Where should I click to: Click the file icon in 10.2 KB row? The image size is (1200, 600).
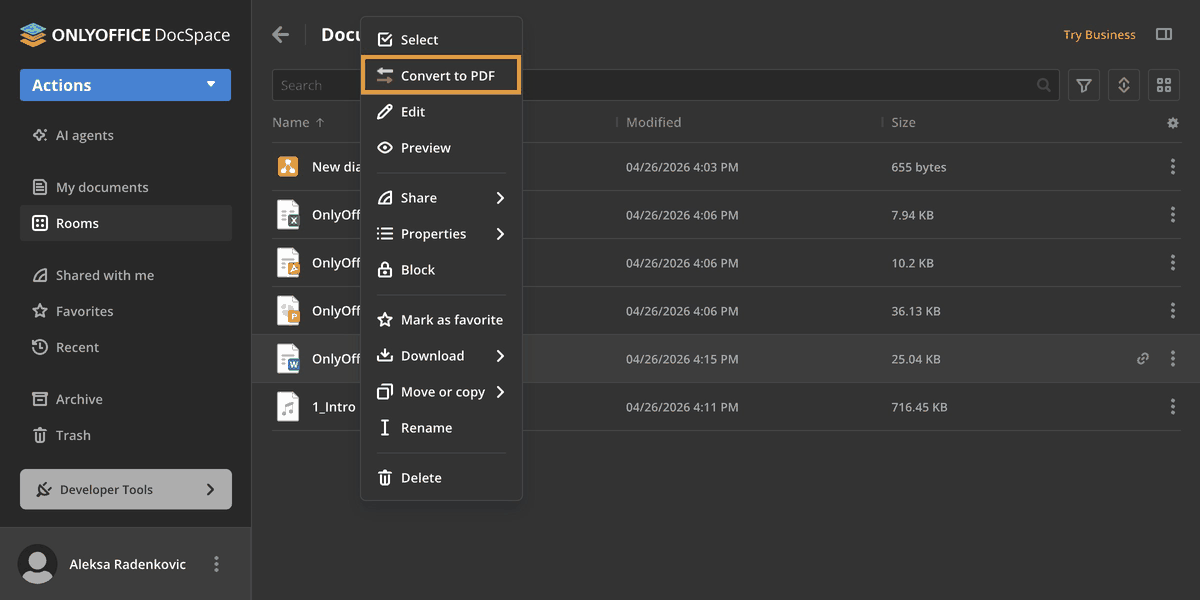coord(288,262)
